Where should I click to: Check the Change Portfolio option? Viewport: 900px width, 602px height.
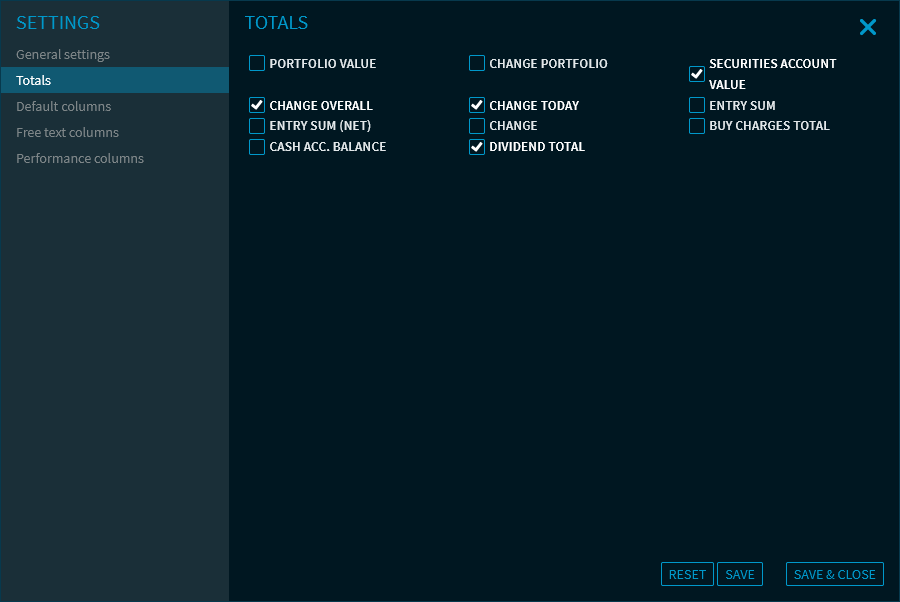tap(477, 64)
